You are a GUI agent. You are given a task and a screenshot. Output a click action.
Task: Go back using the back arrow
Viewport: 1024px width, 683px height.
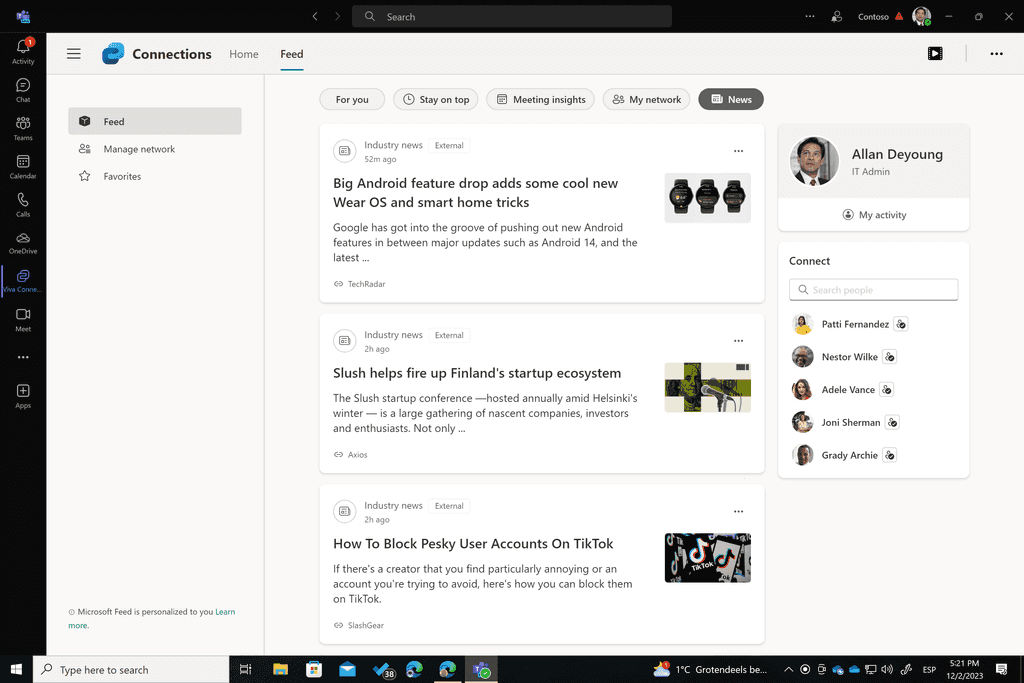point(315,16)
